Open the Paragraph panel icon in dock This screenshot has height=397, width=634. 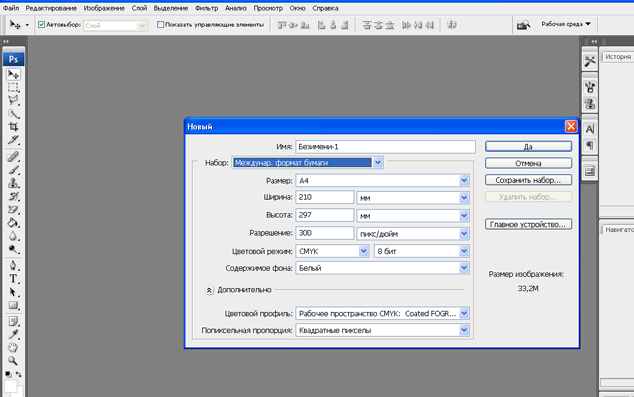point(590,145)
